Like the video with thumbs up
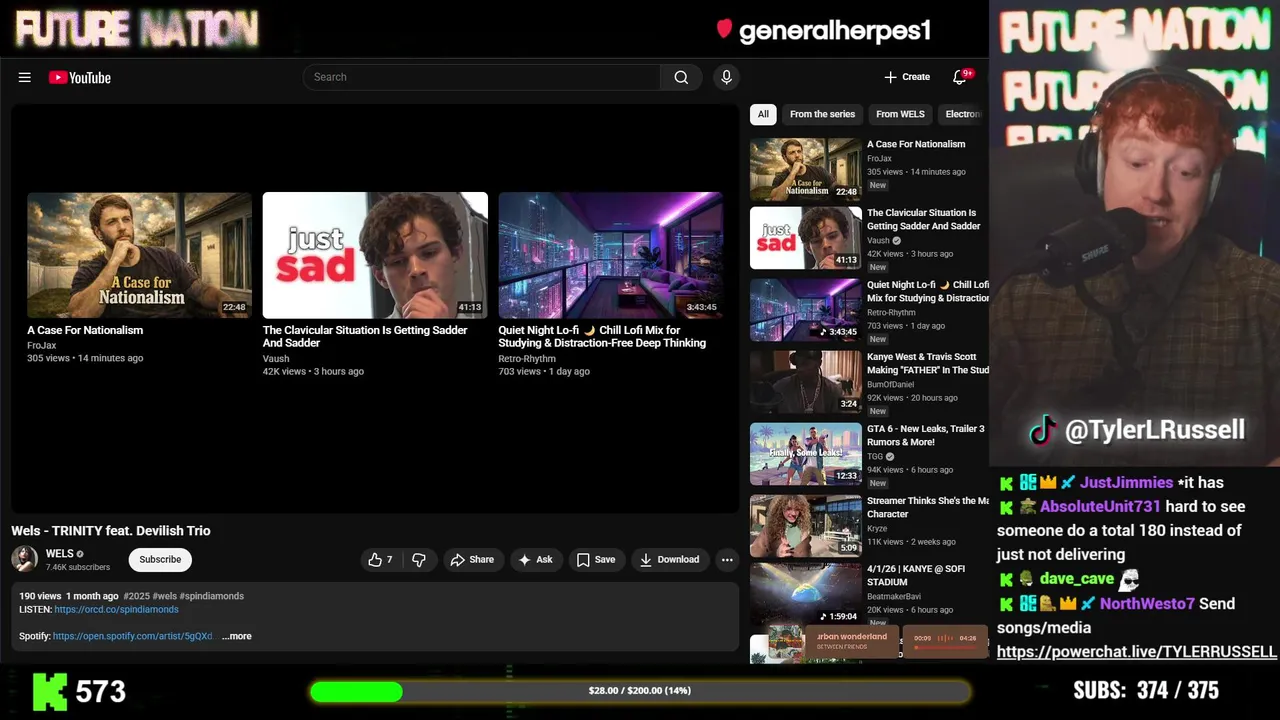1280x720 pixels. click(380, 559)
